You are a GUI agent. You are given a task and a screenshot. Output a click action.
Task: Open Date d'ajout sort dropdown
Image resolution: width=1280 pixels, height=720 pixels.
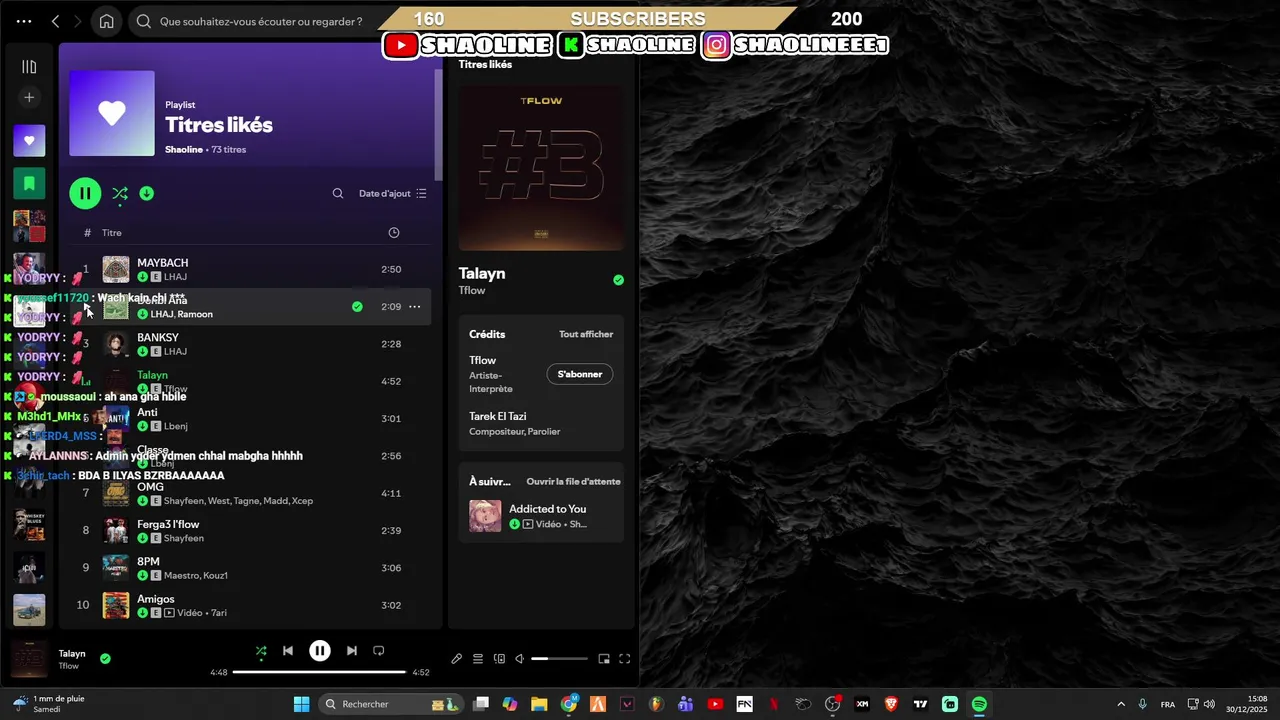pos(393,193)
